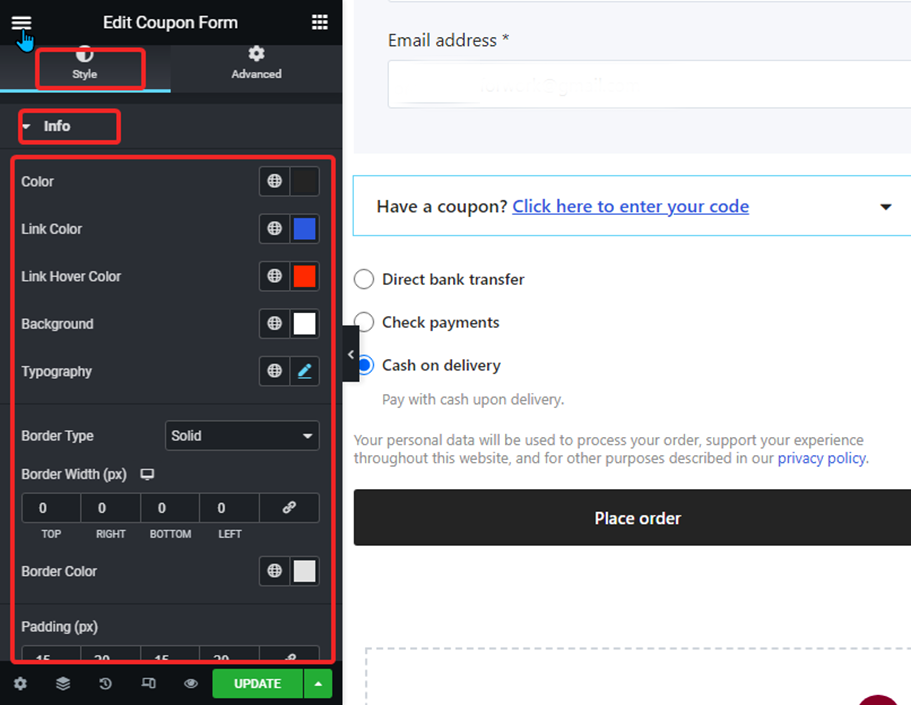The width and height of the screenshot is (911, 705).
Task: Edit Typography using the pencil icon
Action: [x=304, y=371]
